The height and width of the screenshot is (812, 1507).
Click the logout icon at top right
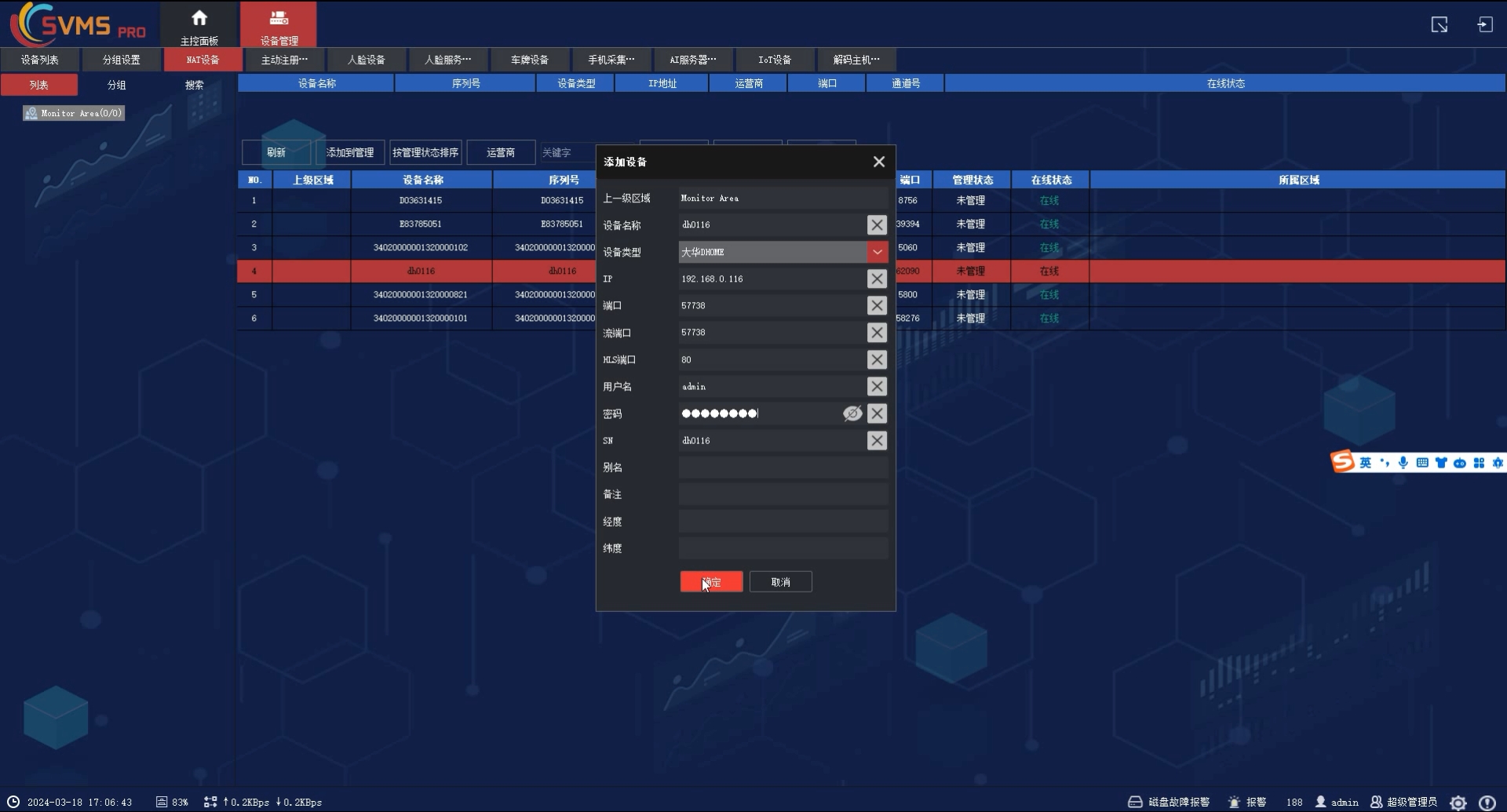point(1484,25)
